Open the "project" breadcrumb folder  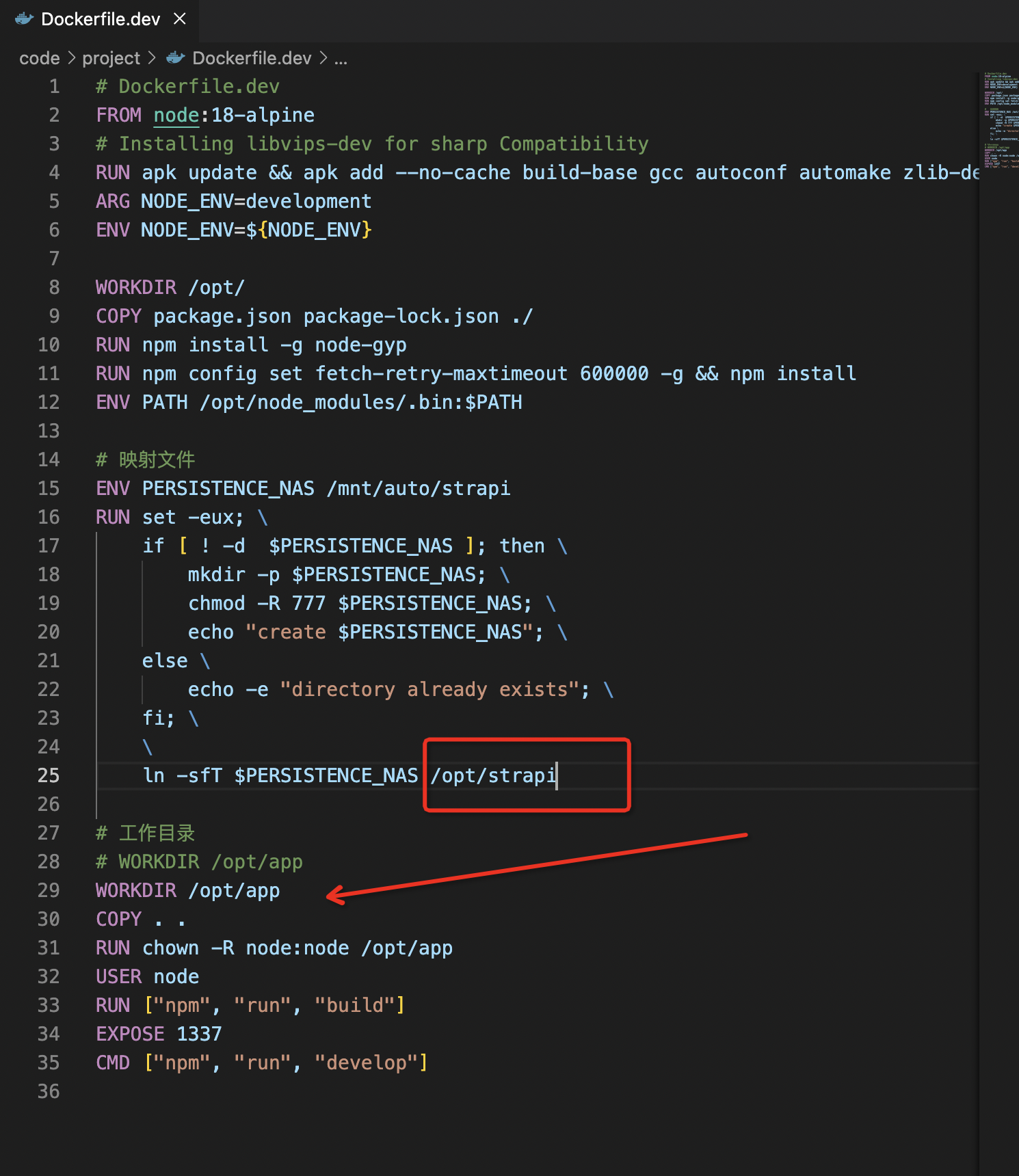tap(111, 58)
